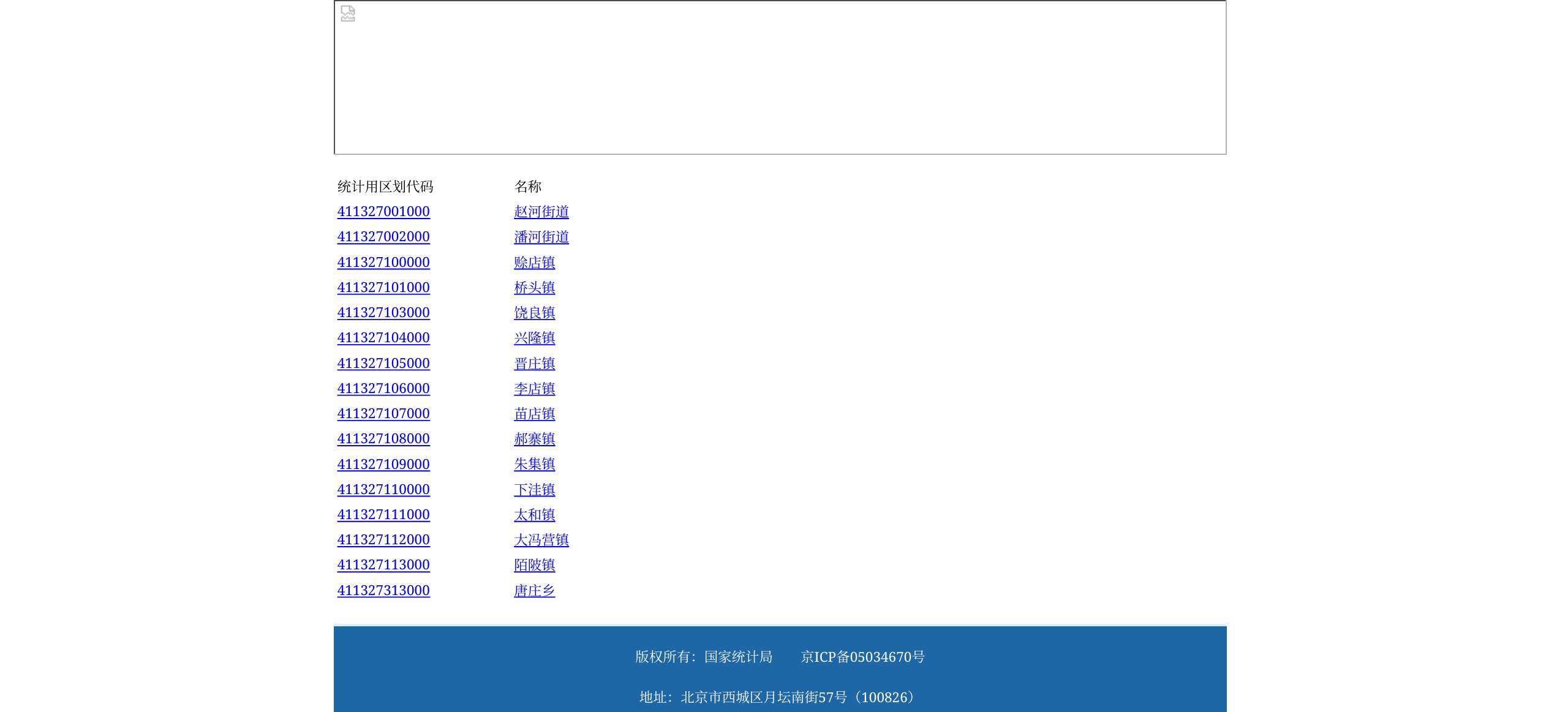Open code link 411327001000

(383, 212)
